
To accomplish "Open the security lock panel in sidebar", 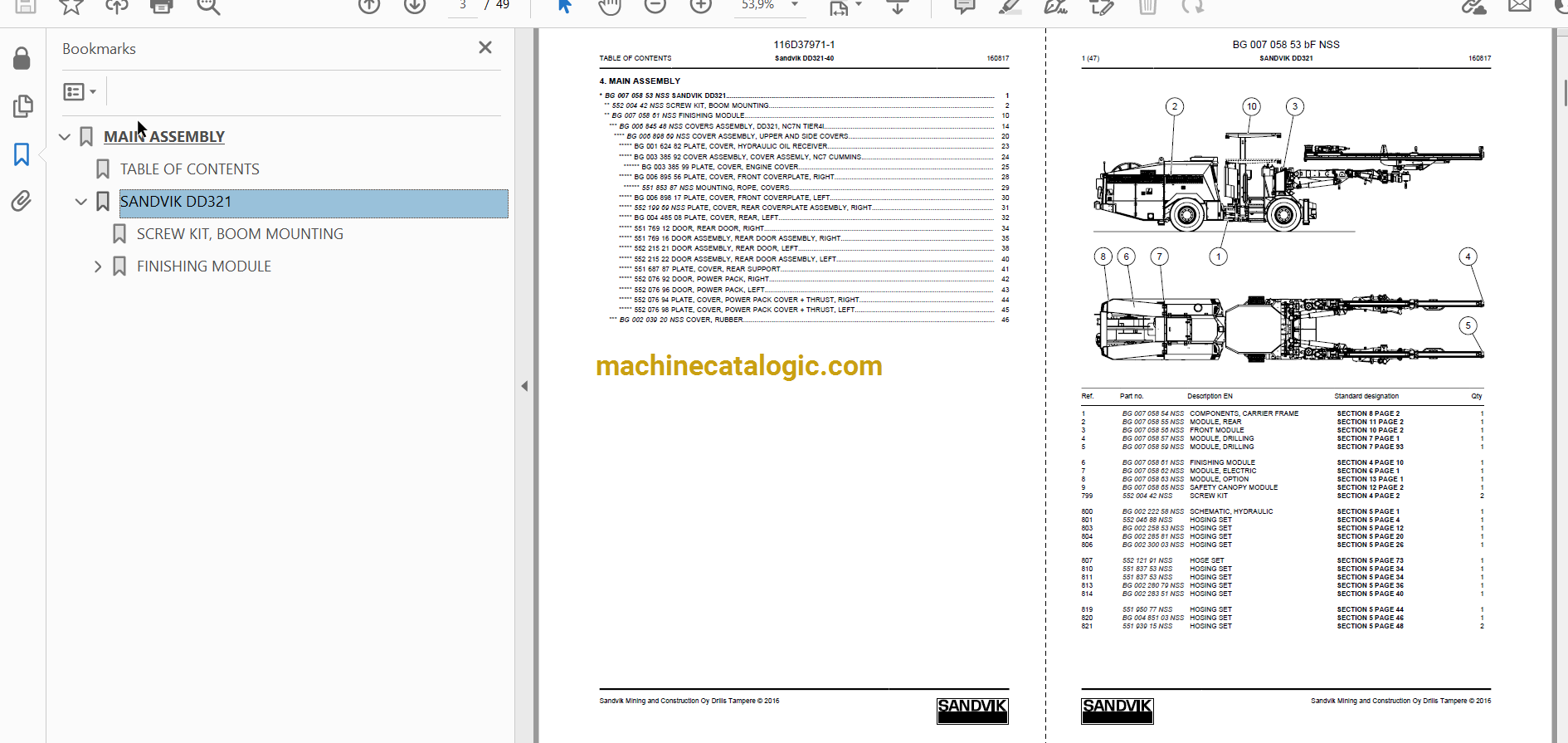I will [22, 58].
